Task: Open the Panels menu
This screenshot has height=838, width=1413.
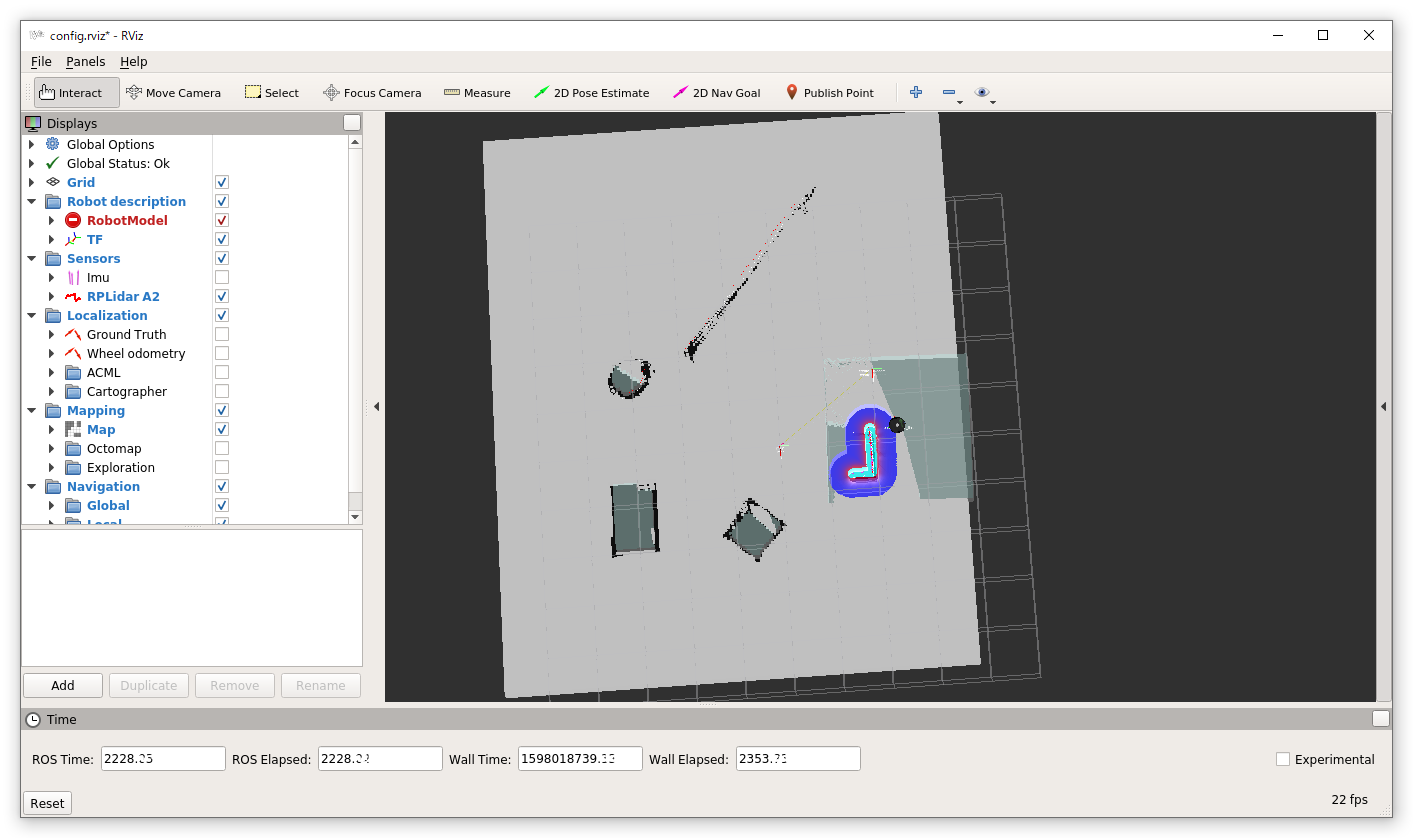Action: (85, 62)
